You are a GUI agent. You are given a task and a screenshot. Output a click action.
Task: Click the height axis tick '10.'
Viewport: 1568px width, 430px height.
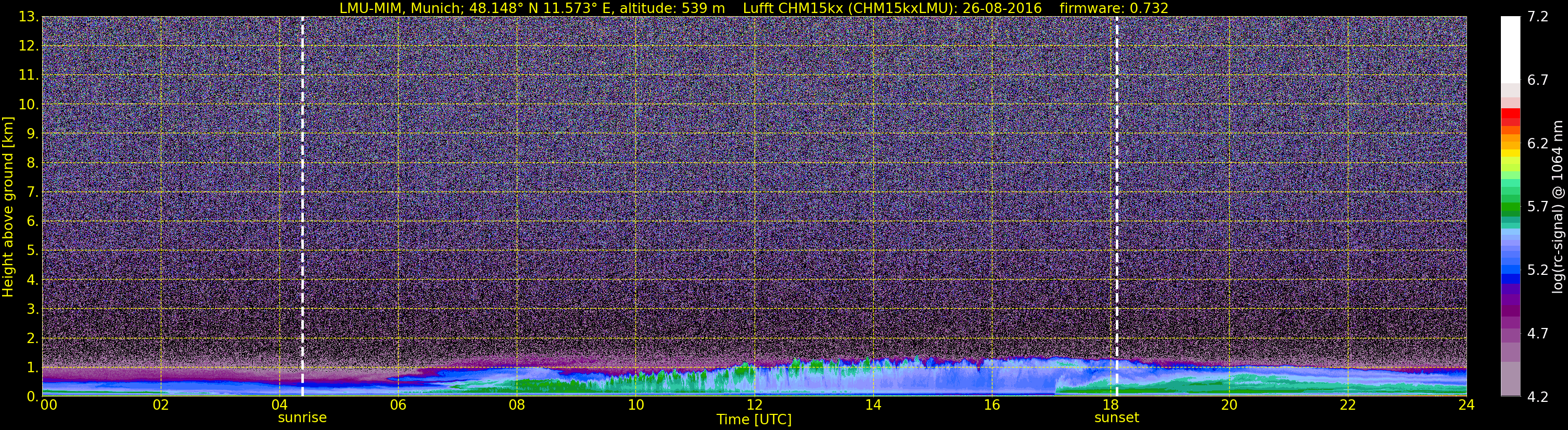click(x=29, y=105)
